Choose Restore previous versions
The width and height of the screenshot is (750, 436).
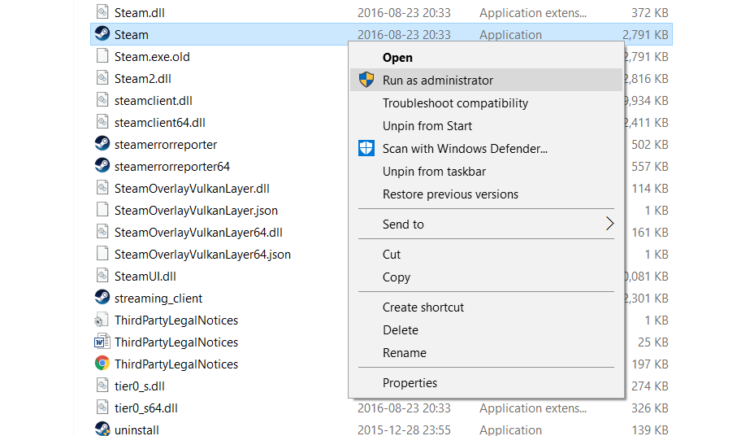click(x=486, y=194)
